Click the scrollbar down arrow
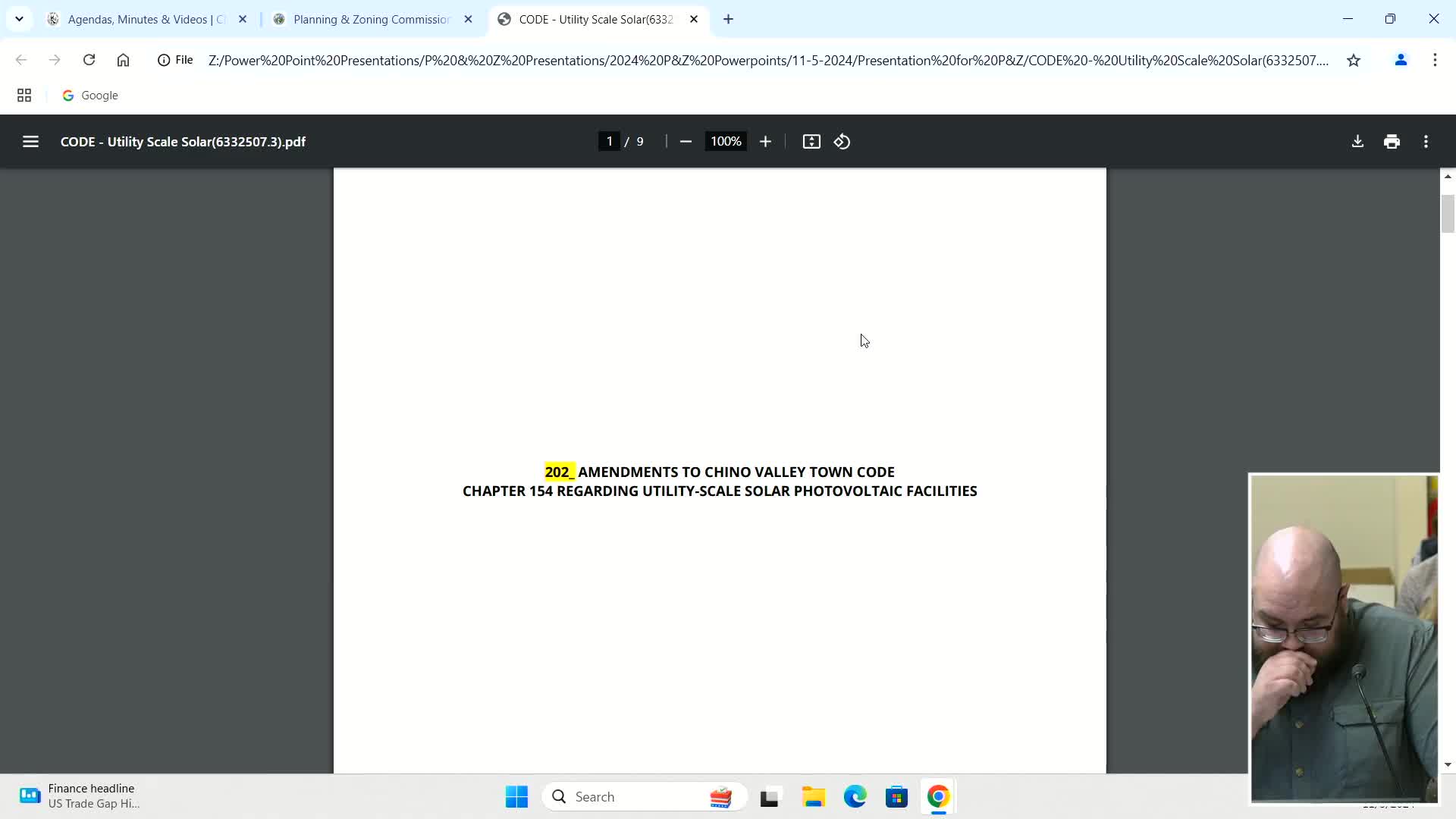The image size is (1456, 819). click(x=1448, y=764)
